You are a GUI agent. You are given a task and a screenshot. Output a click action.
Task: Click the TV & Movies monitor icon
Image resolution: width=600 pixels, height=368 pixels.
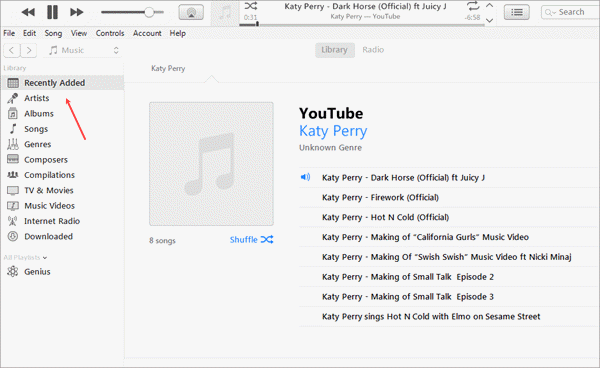13,191
